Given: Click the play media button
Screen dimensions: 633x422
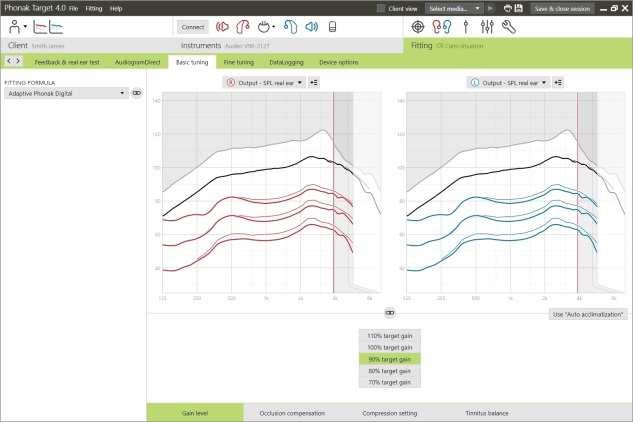Looking at the screenshot, I should click(490, 8).
